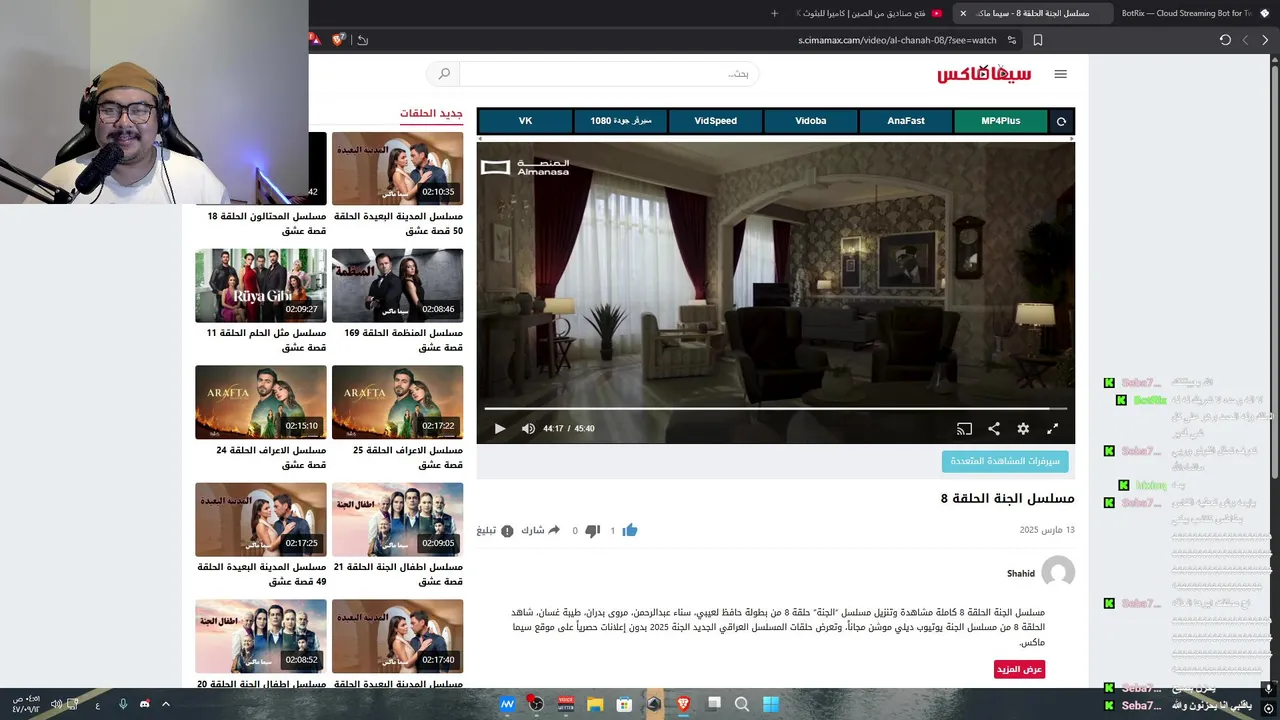
Task: Open thumbnail for اطفال الجنة الحلقة 21
Action: (x=397, y=519)
